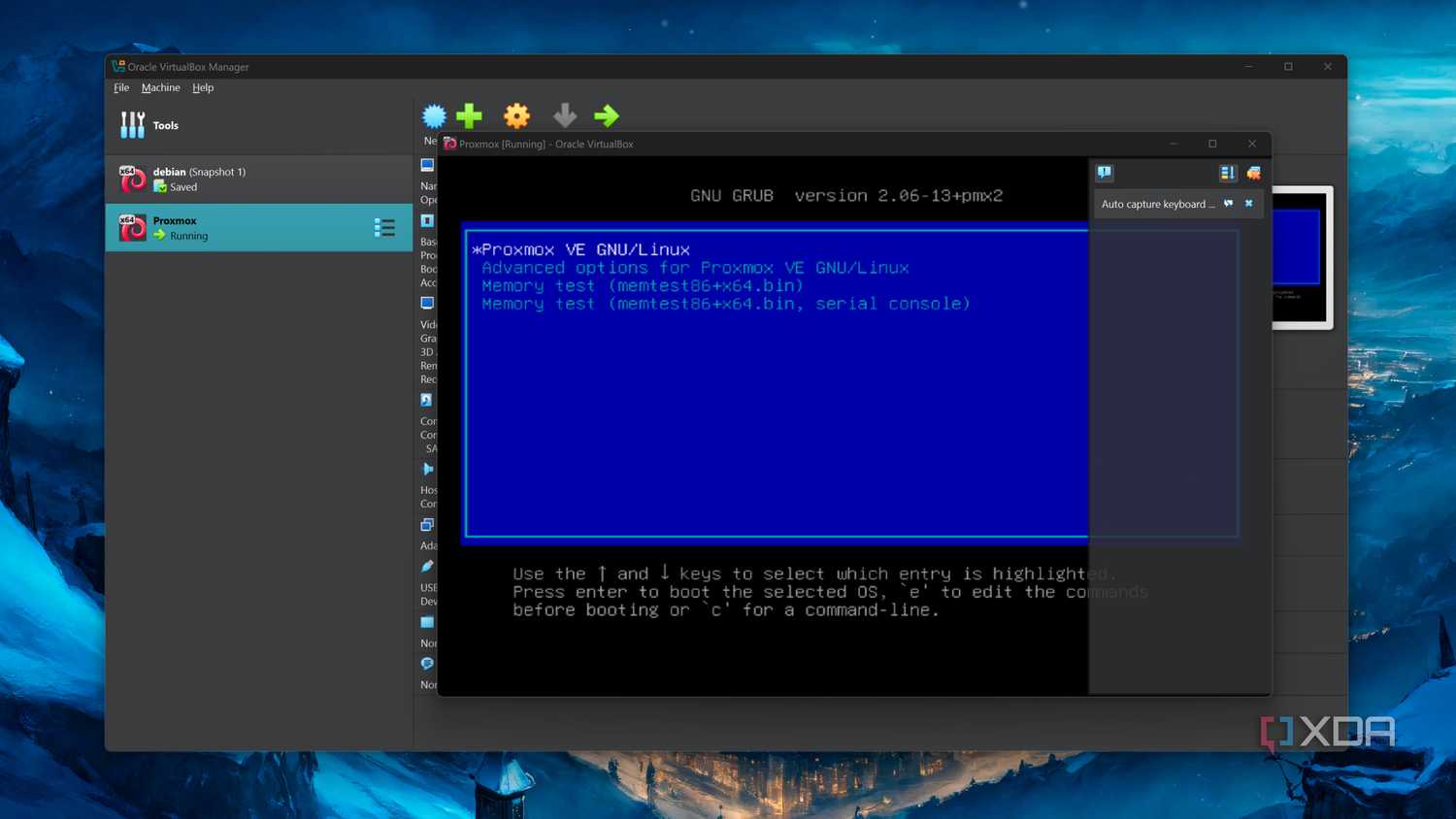Click the Display section icon in details
1456x819 pixels.
[427, 304]
